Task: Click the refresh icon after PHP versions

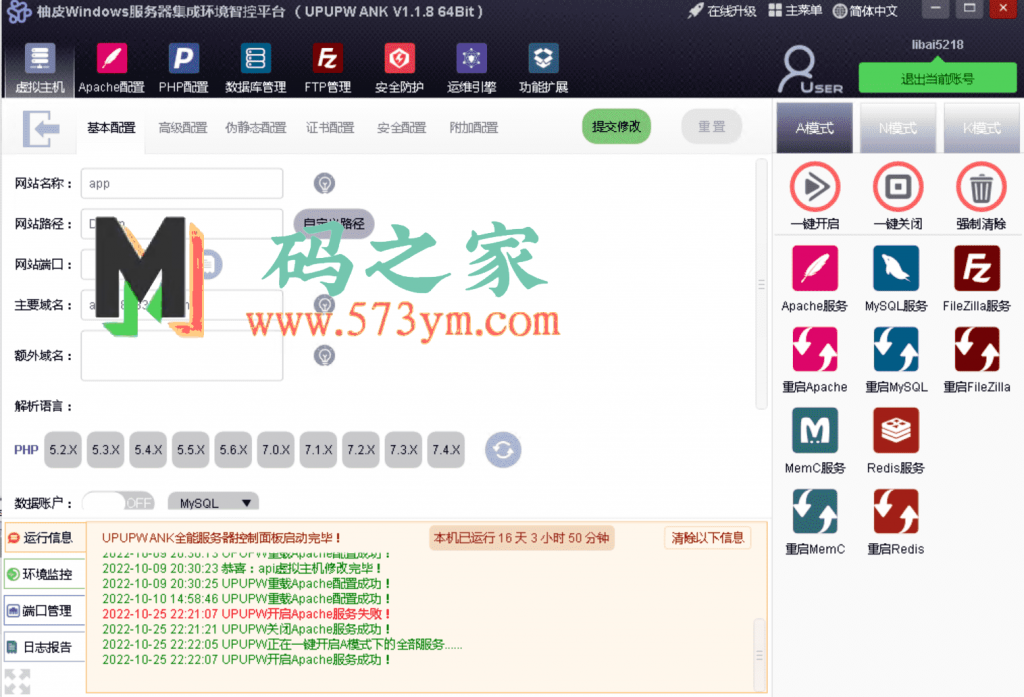Action: tap(503, 449)
